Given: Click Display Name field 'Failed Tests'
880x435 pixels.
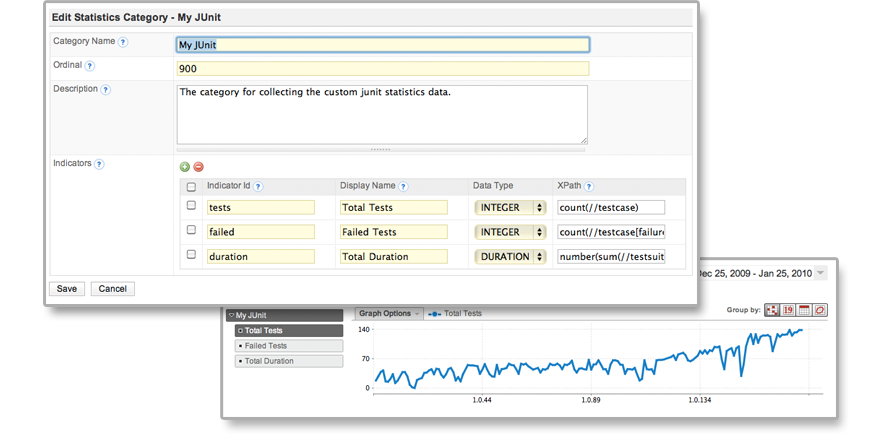Looking at the screenshot, I should coord(394,232).
